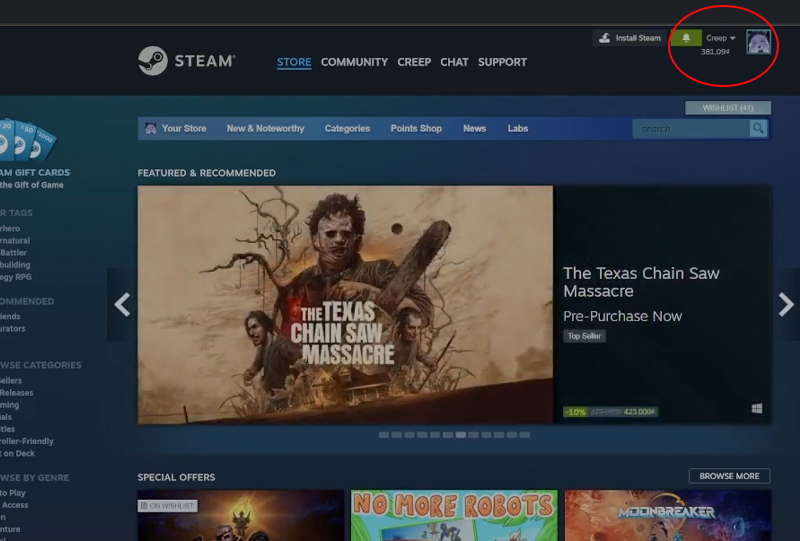The height and width of the screenshot is (541, 800).
Task: Click the Free to Play genre link
Action: [13, 493]
